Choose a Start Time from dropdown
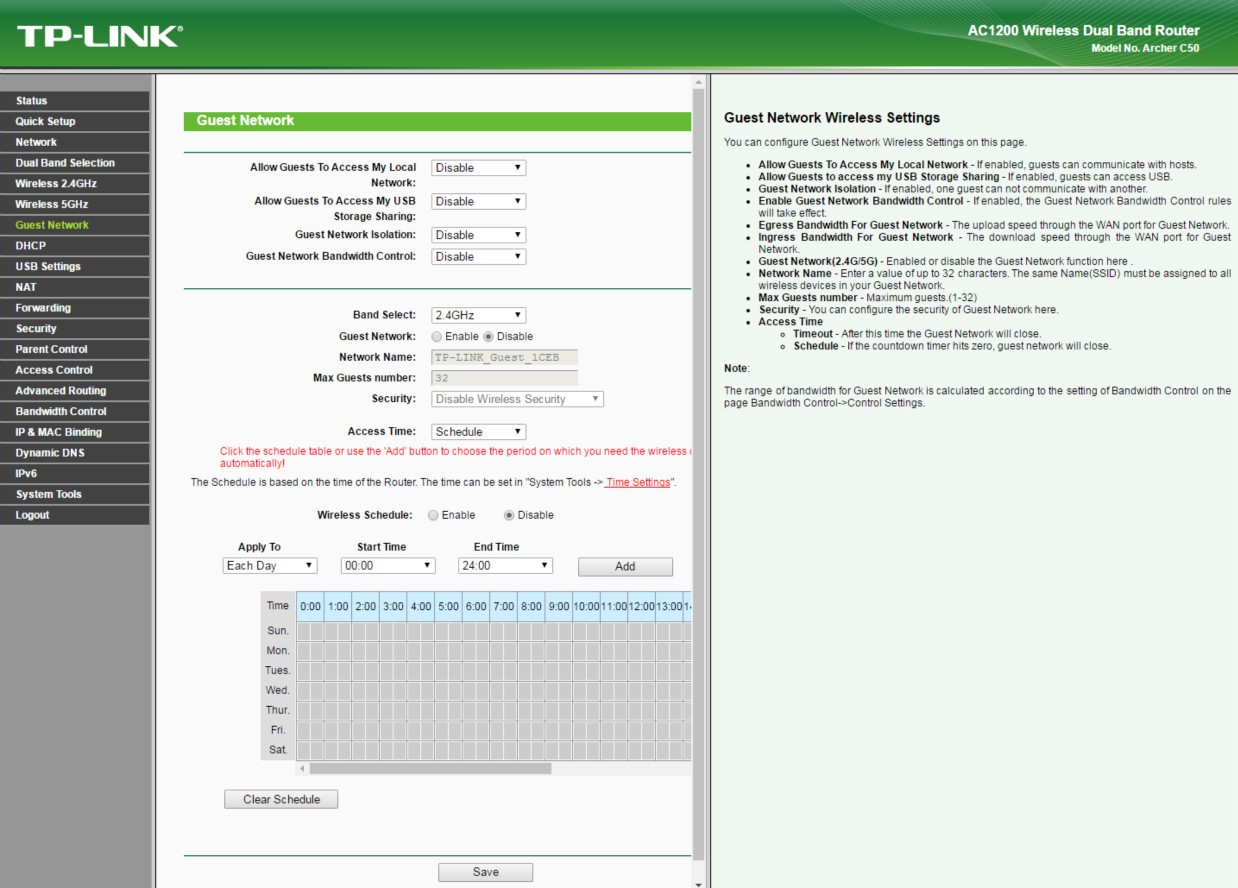Screen dimensions: 1238x888 tap(387, 566)
